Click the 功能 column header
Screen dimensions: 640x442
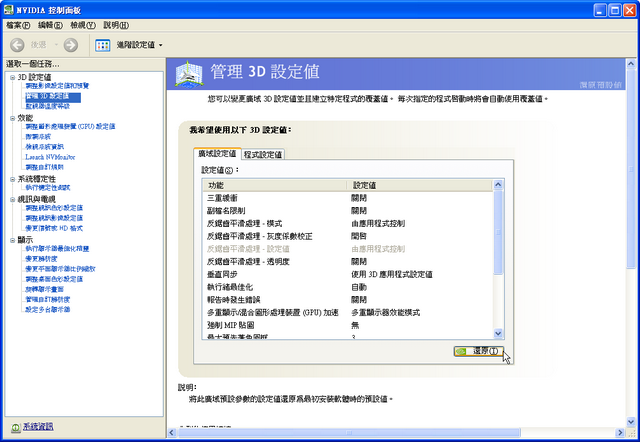275,185
